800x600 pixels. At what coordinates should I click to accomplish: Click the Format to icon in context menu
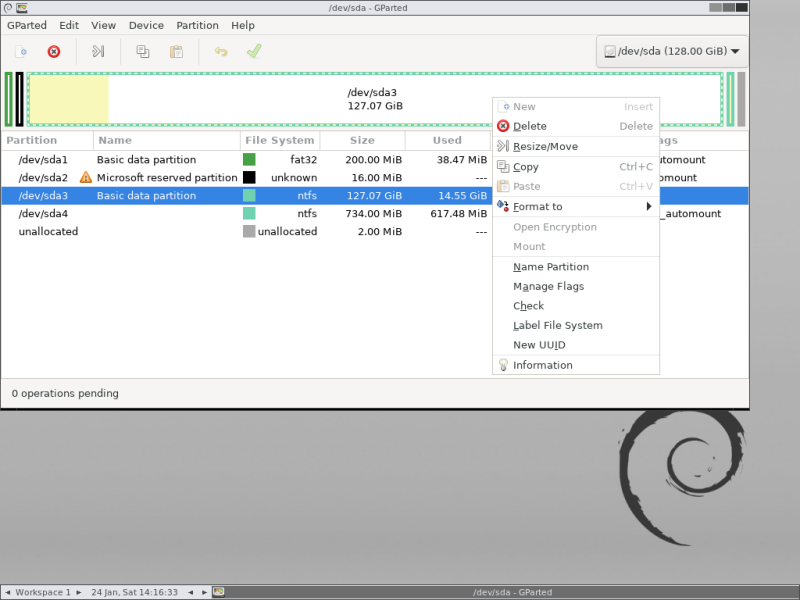click(x=503, y=206)
